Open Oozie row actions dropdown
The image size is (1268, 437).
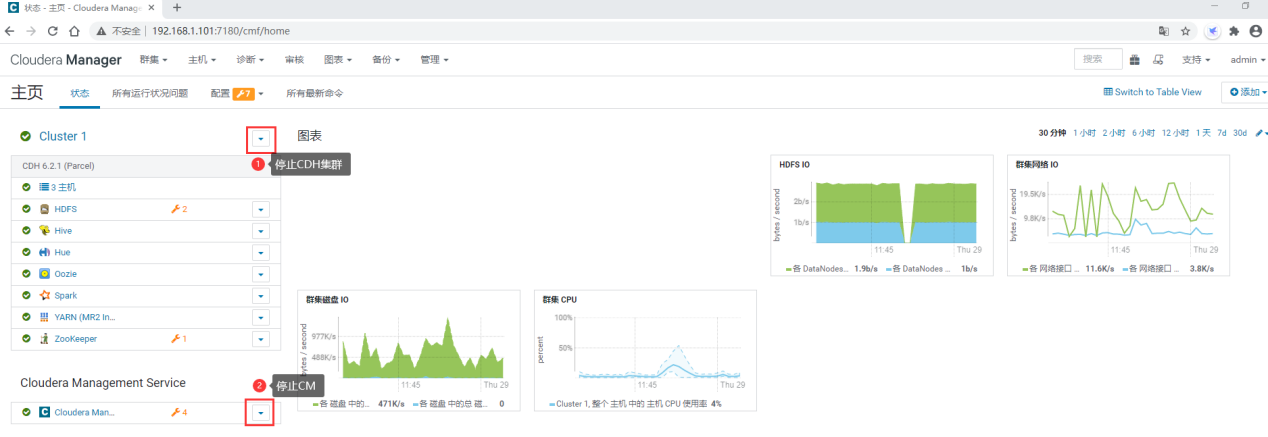coord(261,274)
